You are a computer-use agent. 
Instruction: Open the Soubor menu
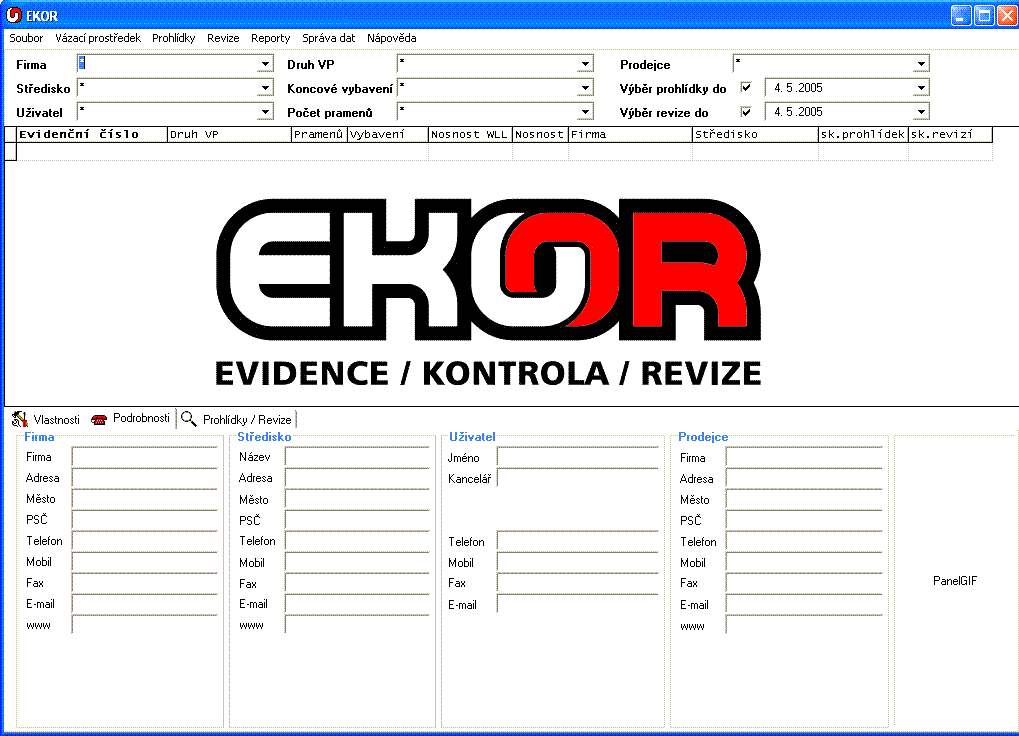[26, 38]
